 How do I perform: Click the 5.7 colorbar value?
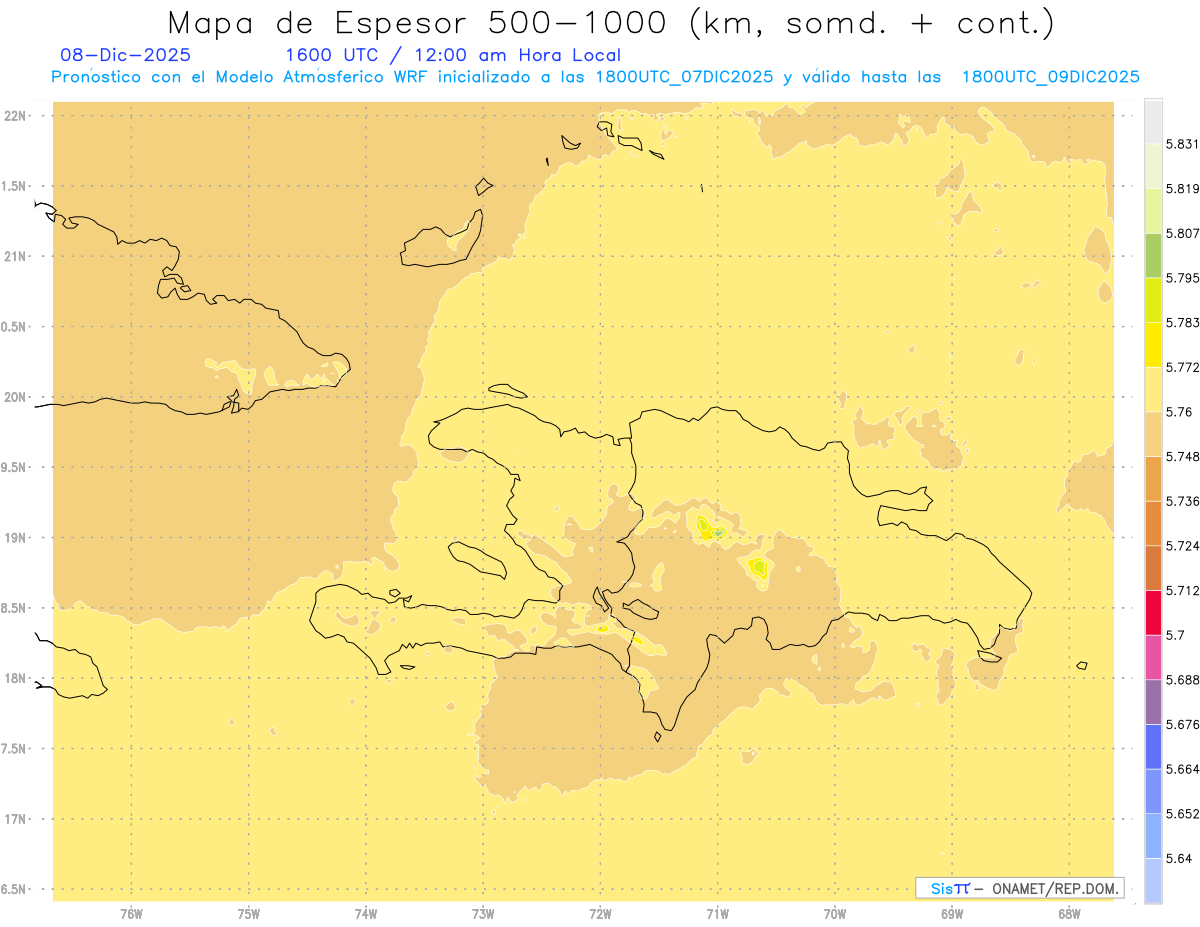[x=1175, y=635]
